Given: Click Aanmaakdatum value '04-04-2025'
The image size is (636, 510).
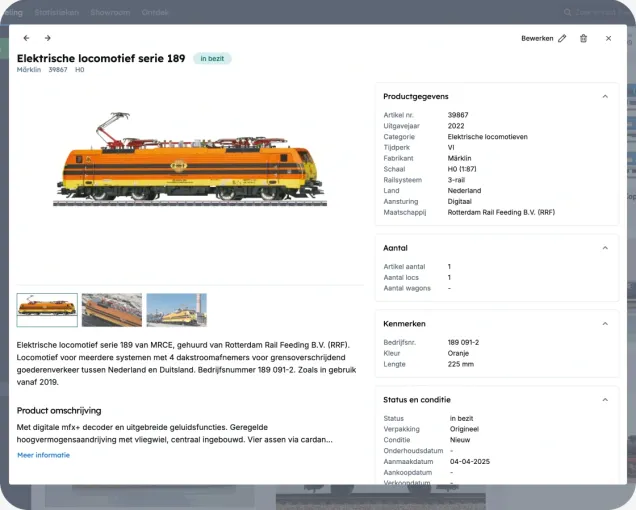Looking at the screenshot, I should pos(470,462).
